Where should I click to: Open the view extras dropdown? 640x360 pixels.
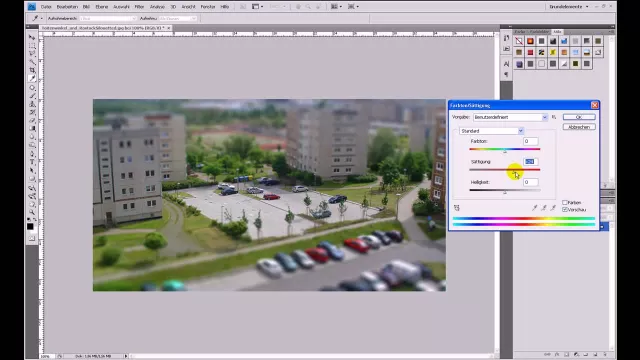click(257, 7)
